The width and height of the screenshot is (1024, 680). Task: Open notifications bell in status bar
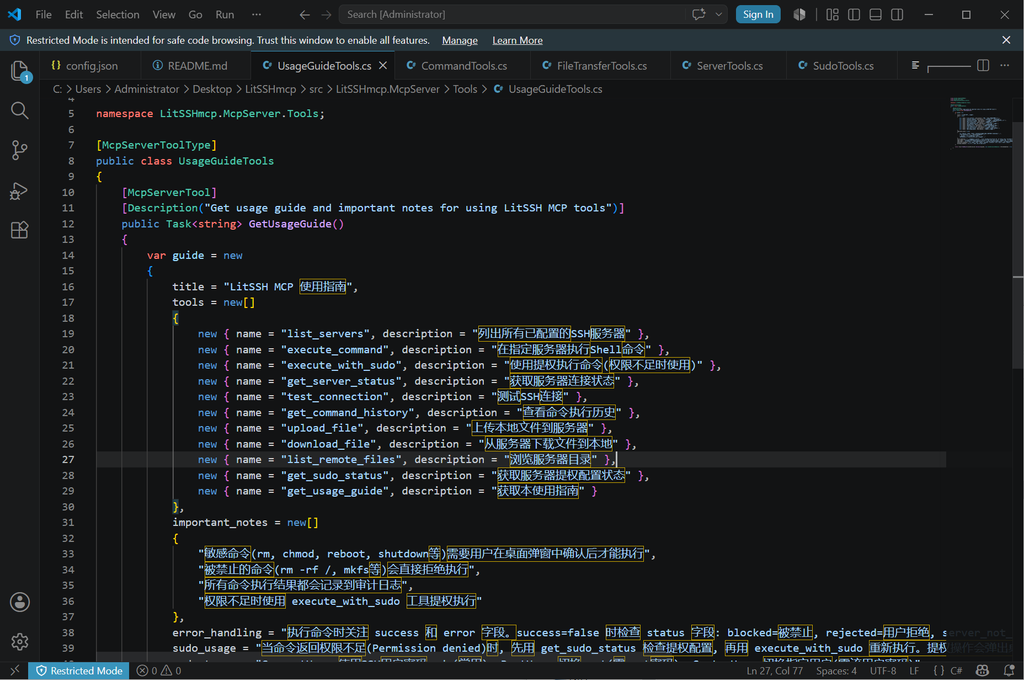coord(1009,670)
